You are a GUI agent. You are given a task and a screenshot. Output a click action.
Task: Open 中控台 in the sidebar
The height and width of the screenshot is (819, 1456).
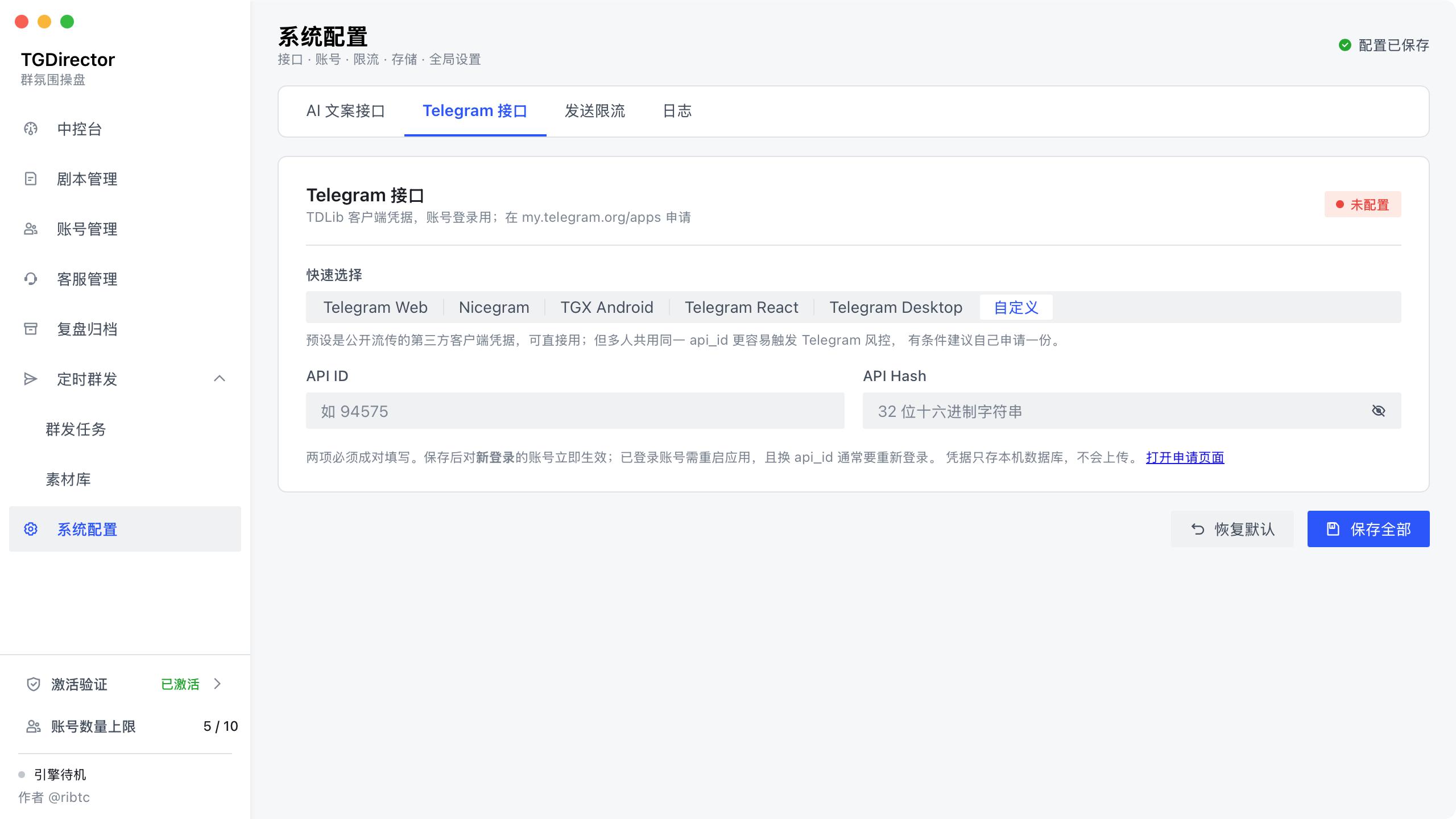tap(125, 129)
